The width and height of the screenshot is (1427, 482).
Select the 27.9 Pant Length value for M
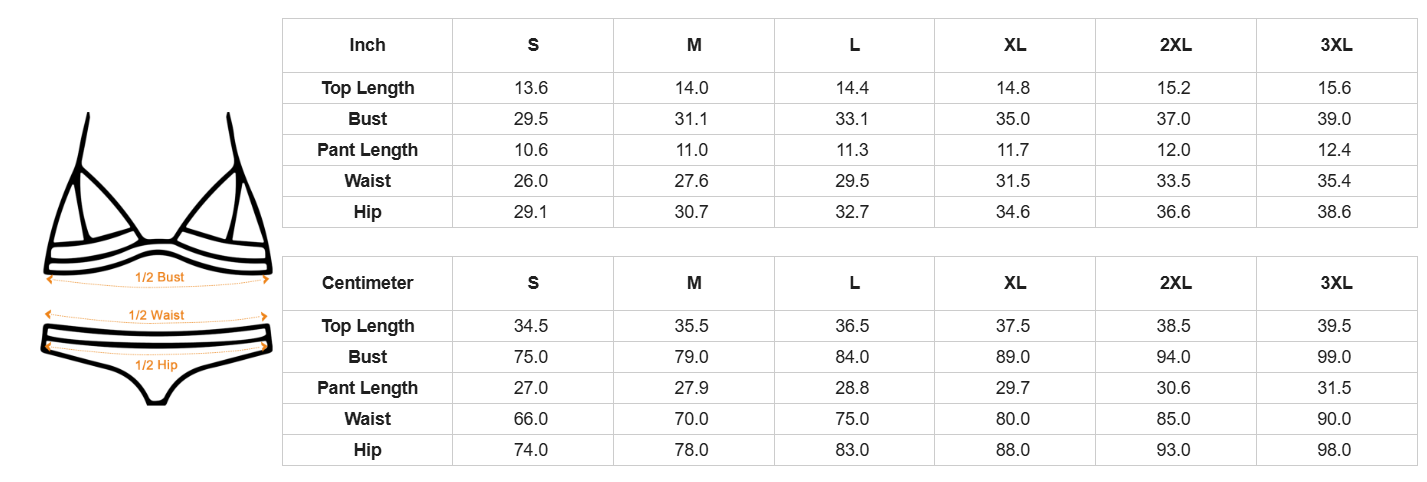(x=692, y=388)
